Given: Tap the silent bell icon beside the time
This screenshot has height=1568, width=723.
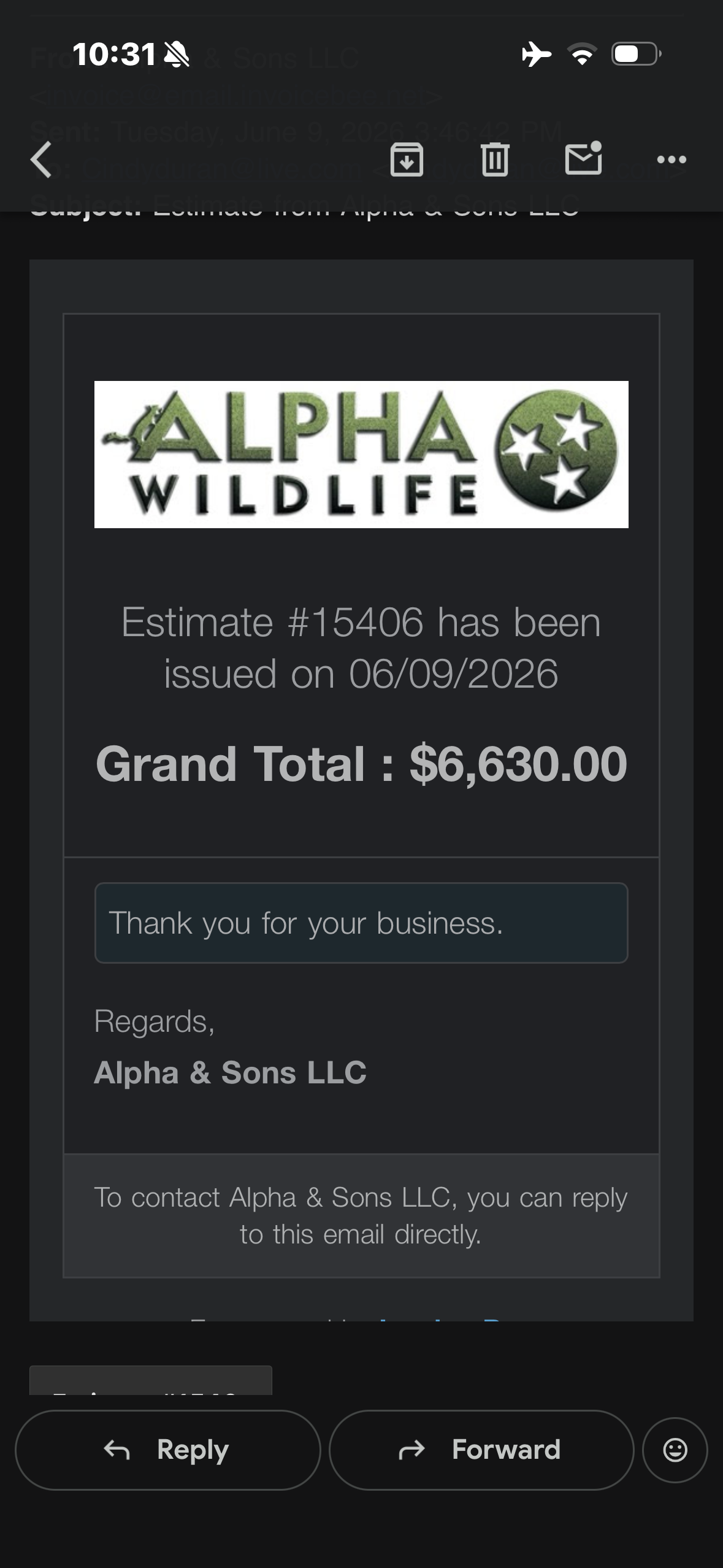Looking at the screenshot, I should (x=177, y=55).
